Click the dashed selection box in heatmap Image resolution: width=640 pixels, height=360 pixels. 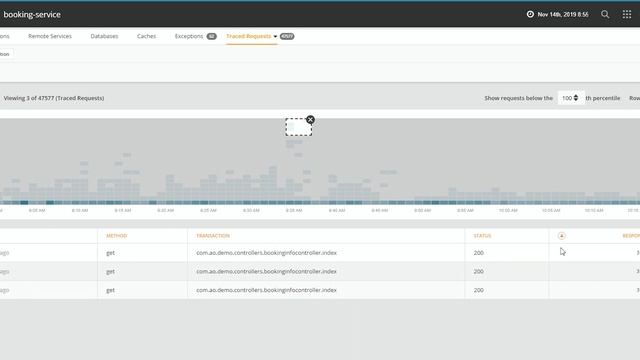299,127
